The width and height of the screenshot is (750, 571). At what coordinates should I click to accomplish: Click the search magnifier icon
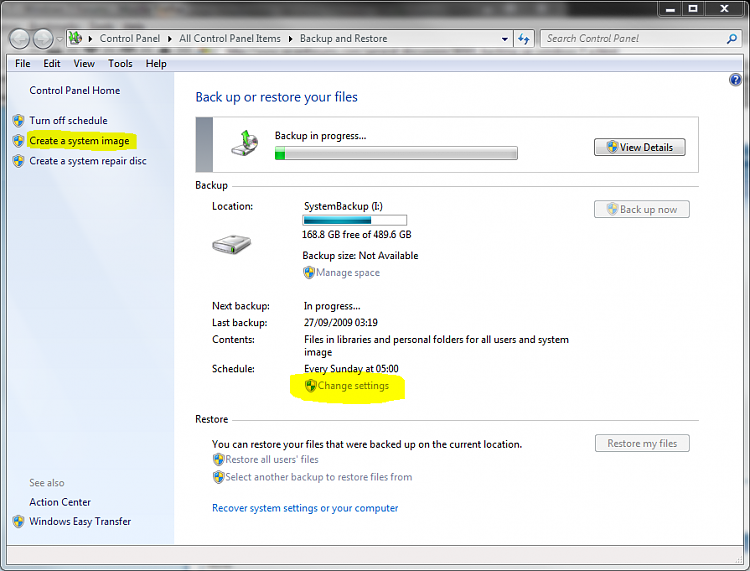tap(731, 38)
